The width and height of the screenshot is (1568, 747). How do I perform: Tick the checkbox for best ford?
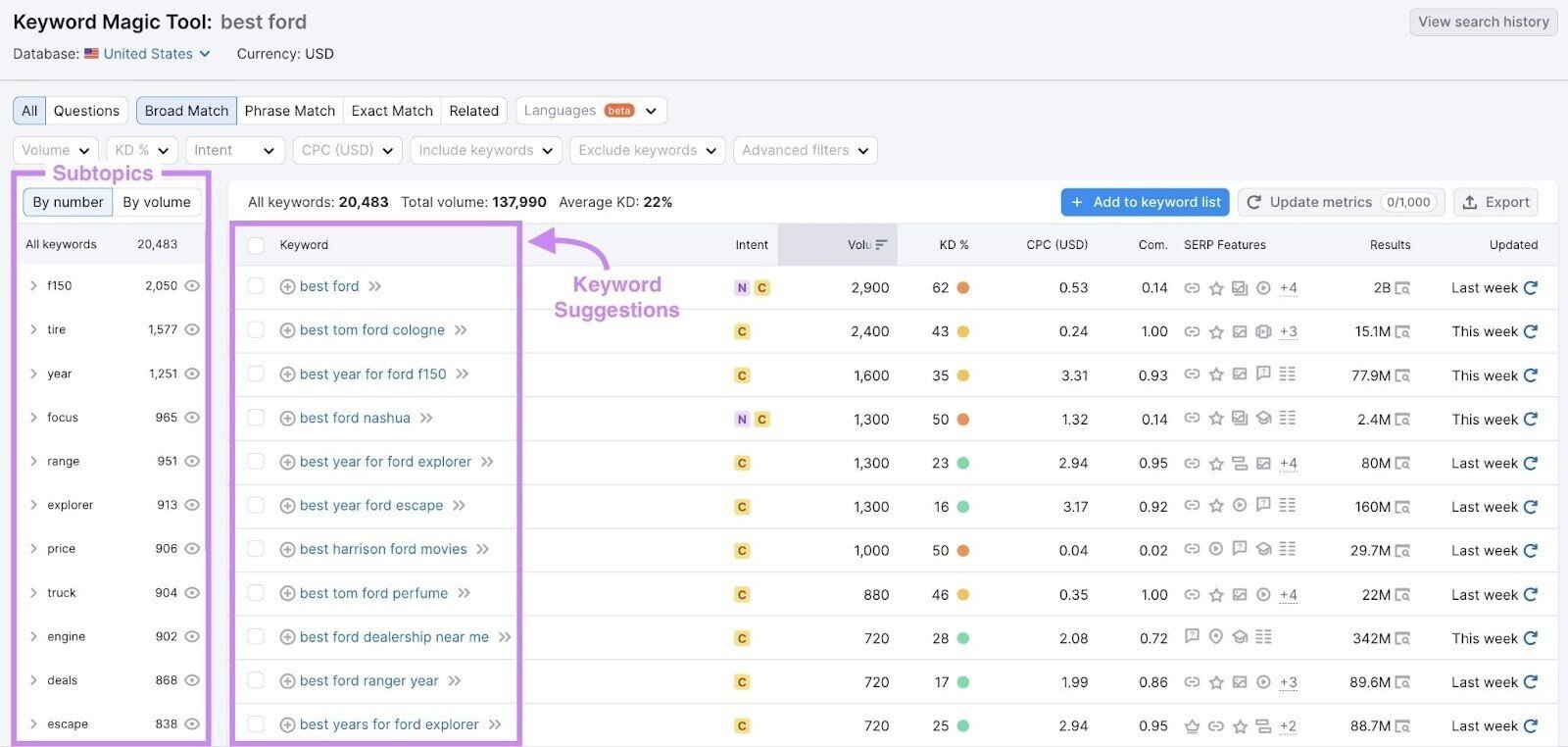pyautogui.click(x=256, y=286)
